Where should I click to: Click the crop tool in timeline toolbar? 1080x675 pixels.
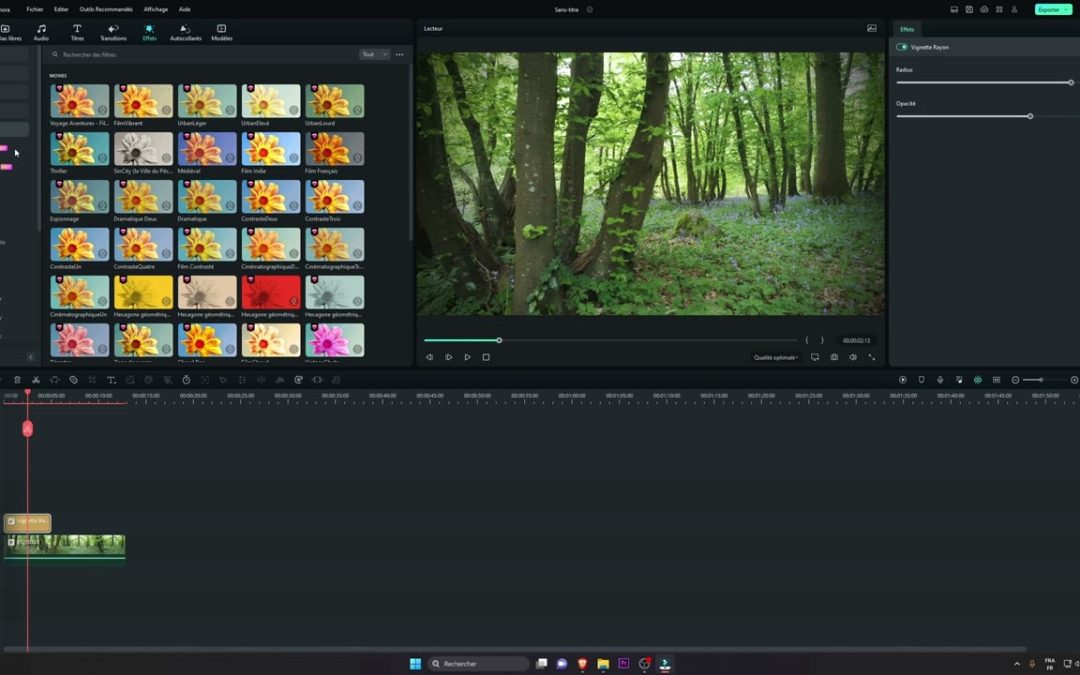pos(92,380)
